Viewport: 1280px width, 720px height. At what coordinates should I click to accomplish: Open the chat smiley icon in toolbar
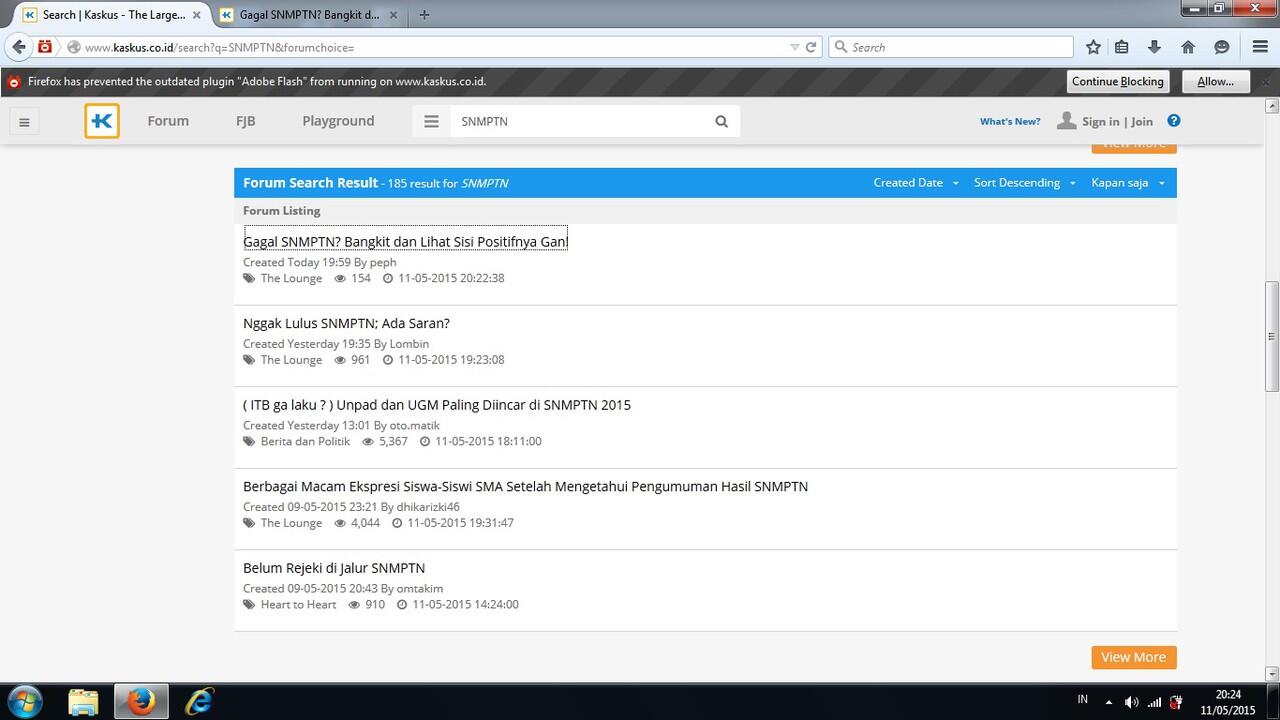[x=1221, y=47]
